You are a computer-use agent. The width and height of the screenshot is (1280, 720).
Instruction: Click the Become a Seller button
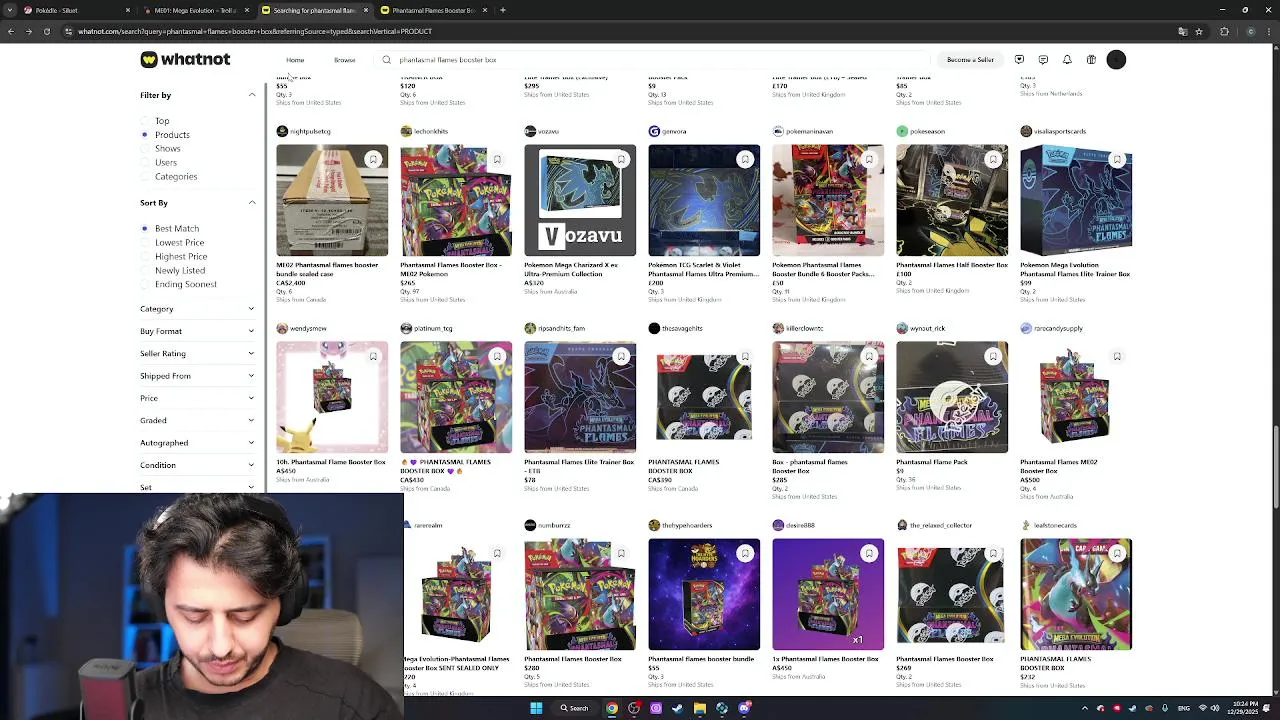(x=970, y=60)
